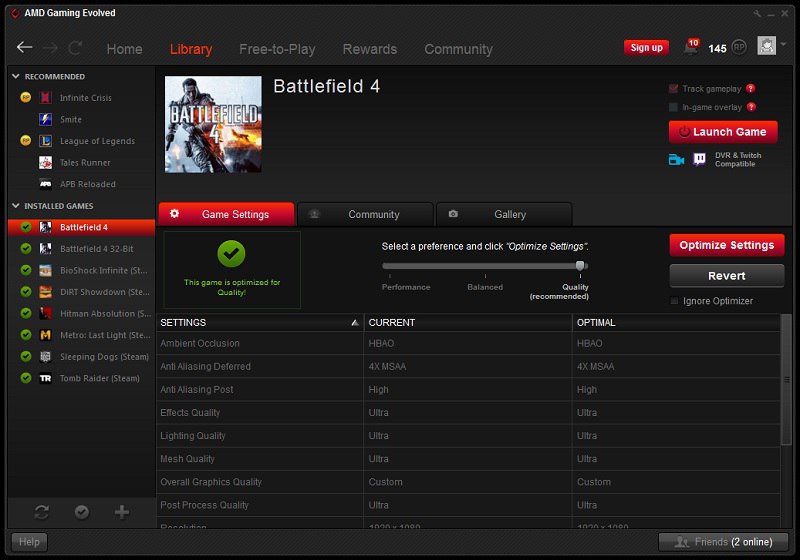Click the refresh library icon in sidebar footer
The image size is (800, 560).
click(41, 512)
